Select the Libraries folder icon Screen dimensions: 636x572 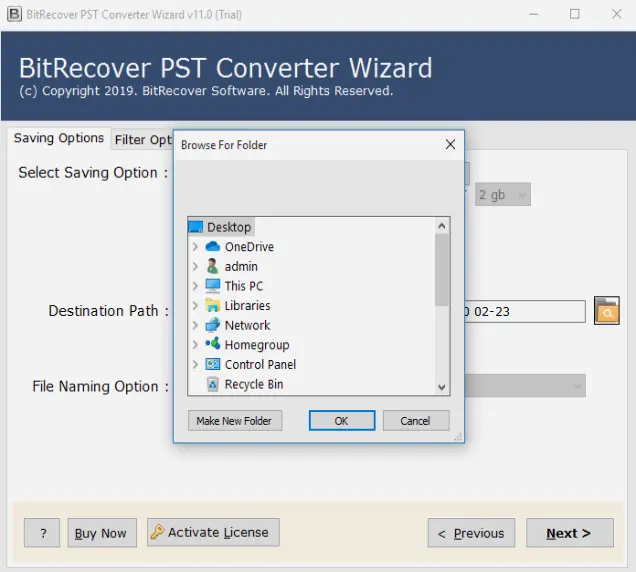[x=212, y=306]
